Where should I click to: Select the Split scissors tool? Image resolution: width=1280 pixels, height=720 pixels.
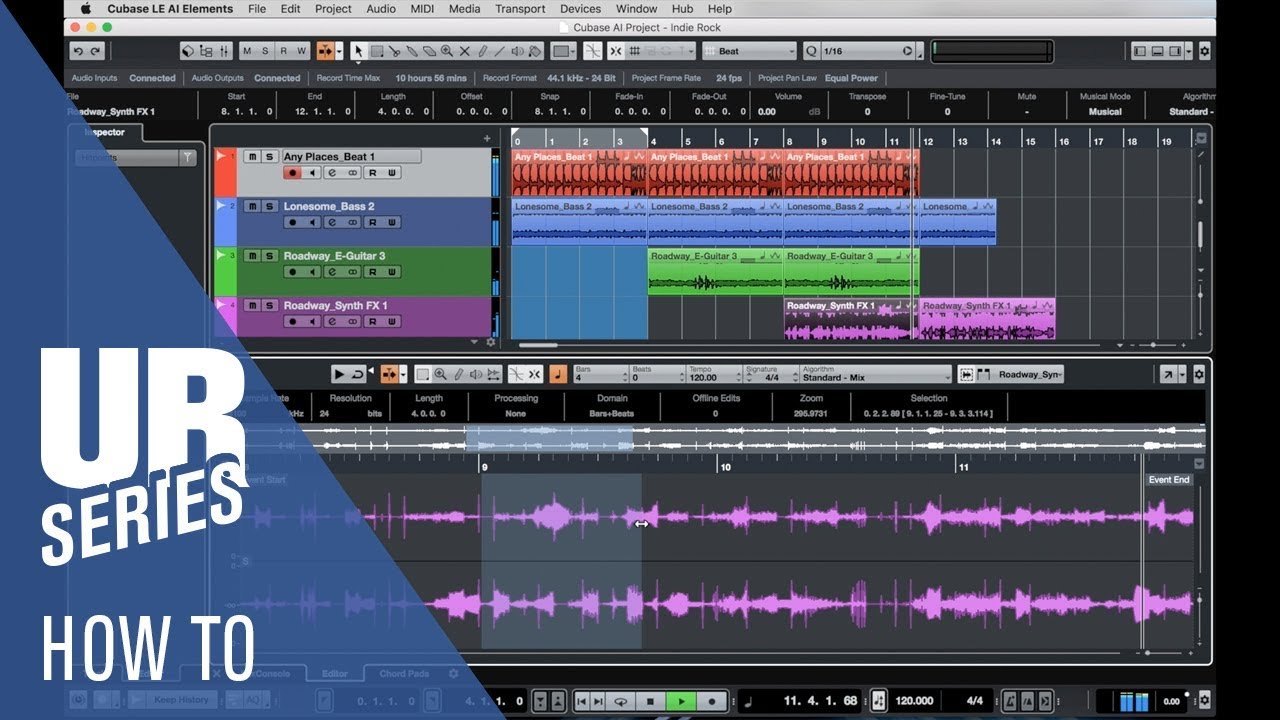coord(394,51)
